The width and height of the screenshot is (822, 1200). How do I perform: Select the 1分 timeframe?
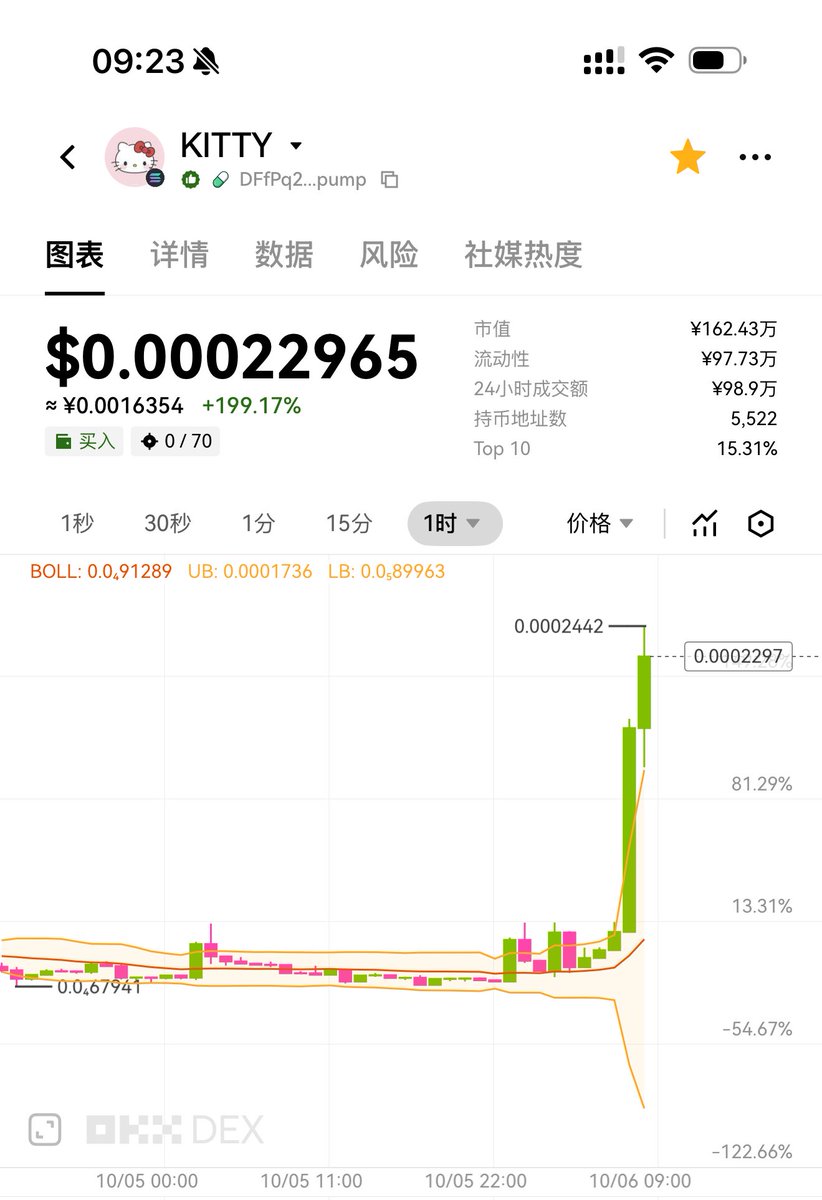click(x=258, y=523)
